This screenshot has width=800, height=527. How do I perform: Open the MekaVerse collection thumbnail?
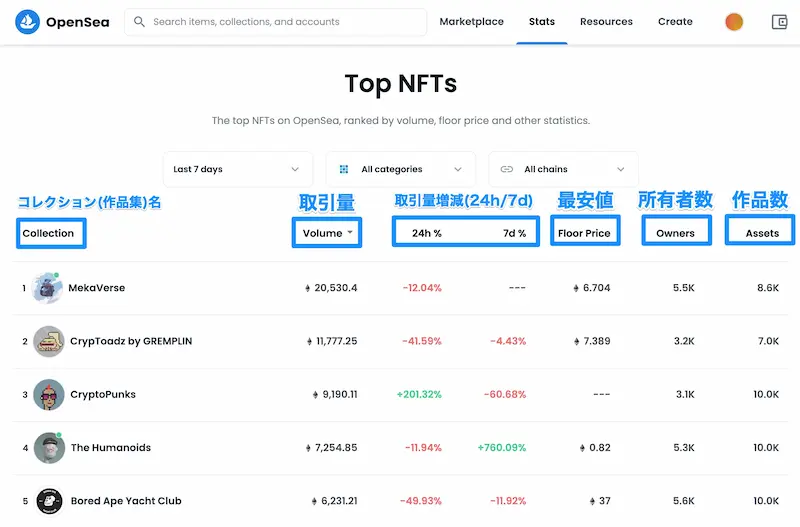coord(47,288)
